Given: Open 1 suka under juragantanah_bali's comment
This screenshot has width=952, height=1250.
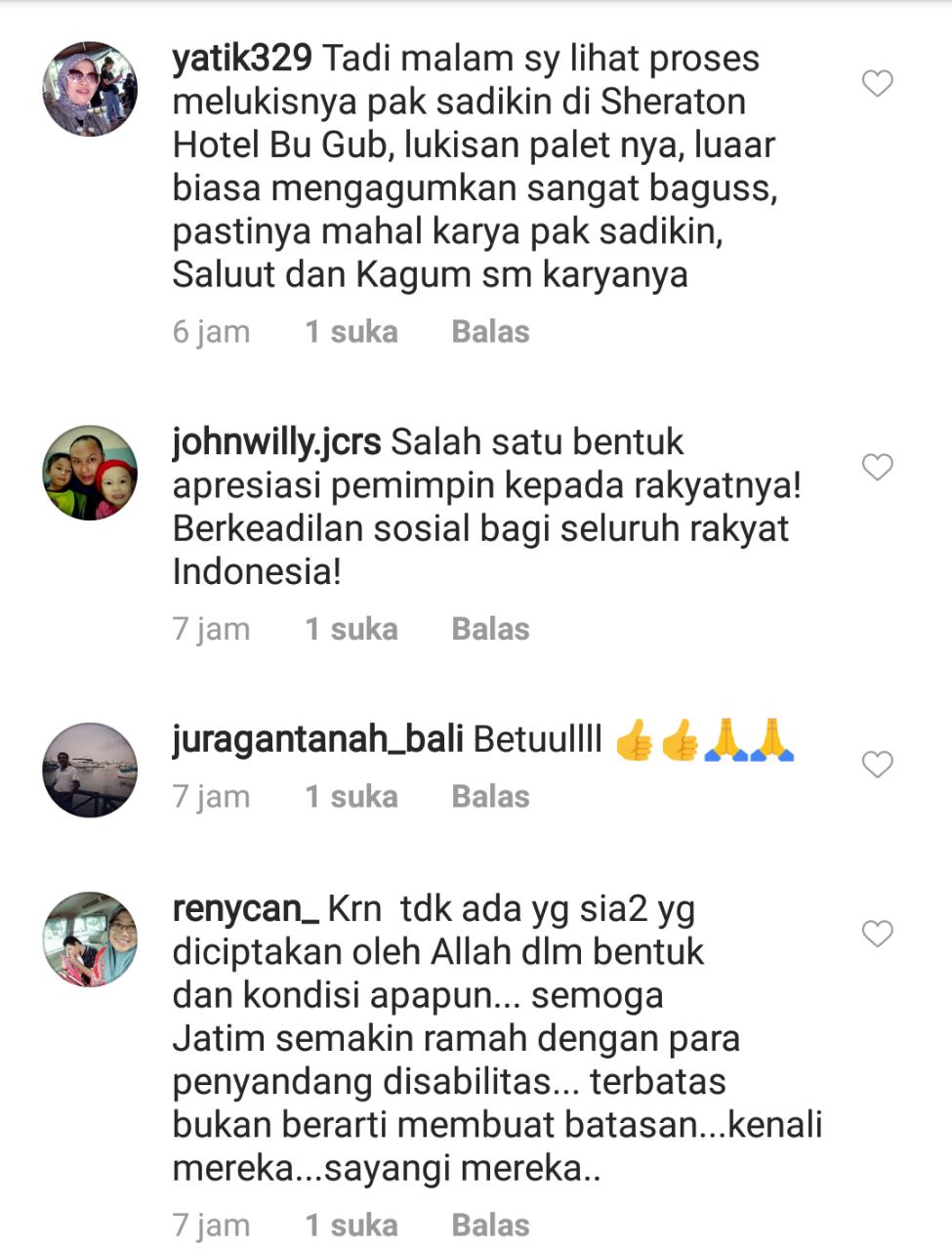Looking at the screenshot, I should [x=352, y=797].
